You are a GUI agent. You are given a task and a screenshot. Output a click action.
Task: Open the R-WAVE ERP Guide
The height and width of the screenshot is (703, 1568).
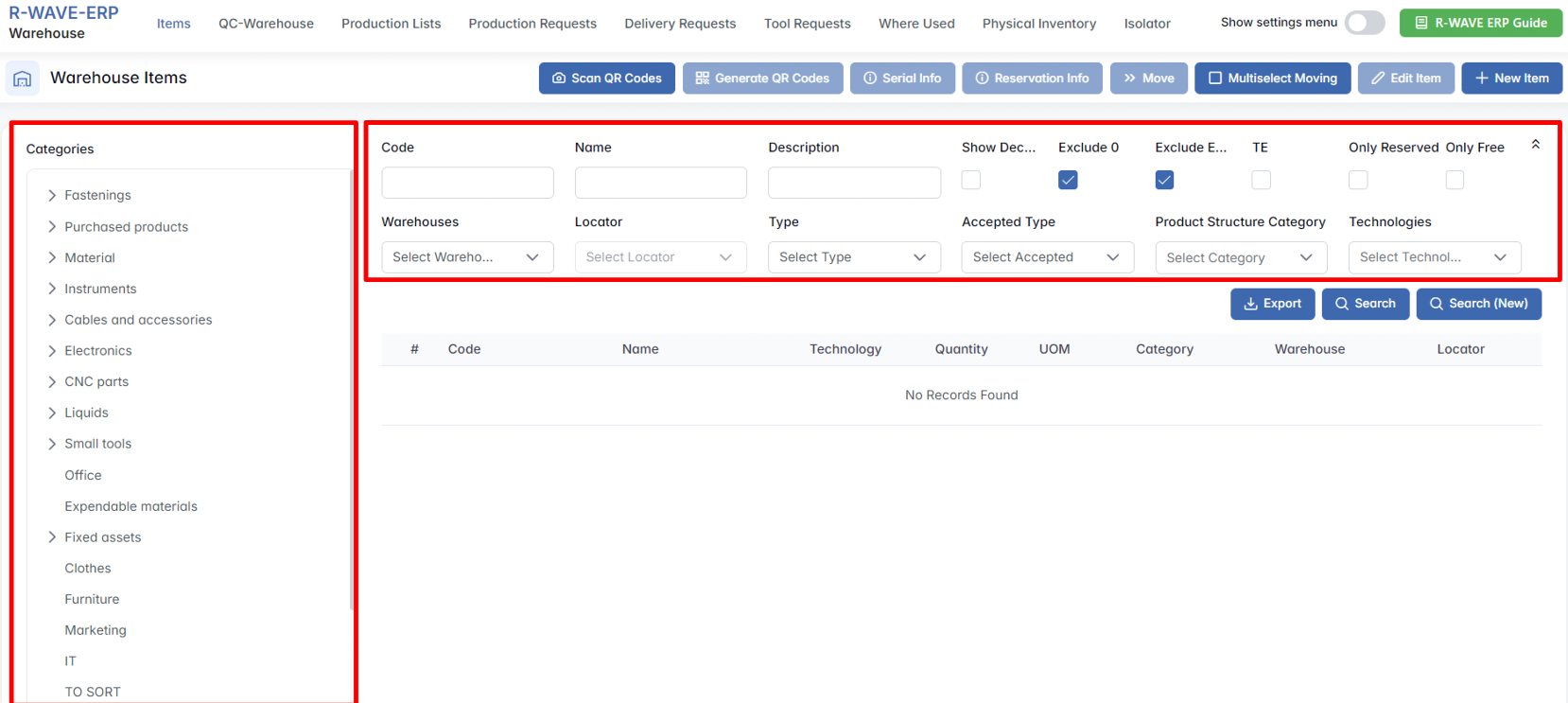pos(1480,23)
